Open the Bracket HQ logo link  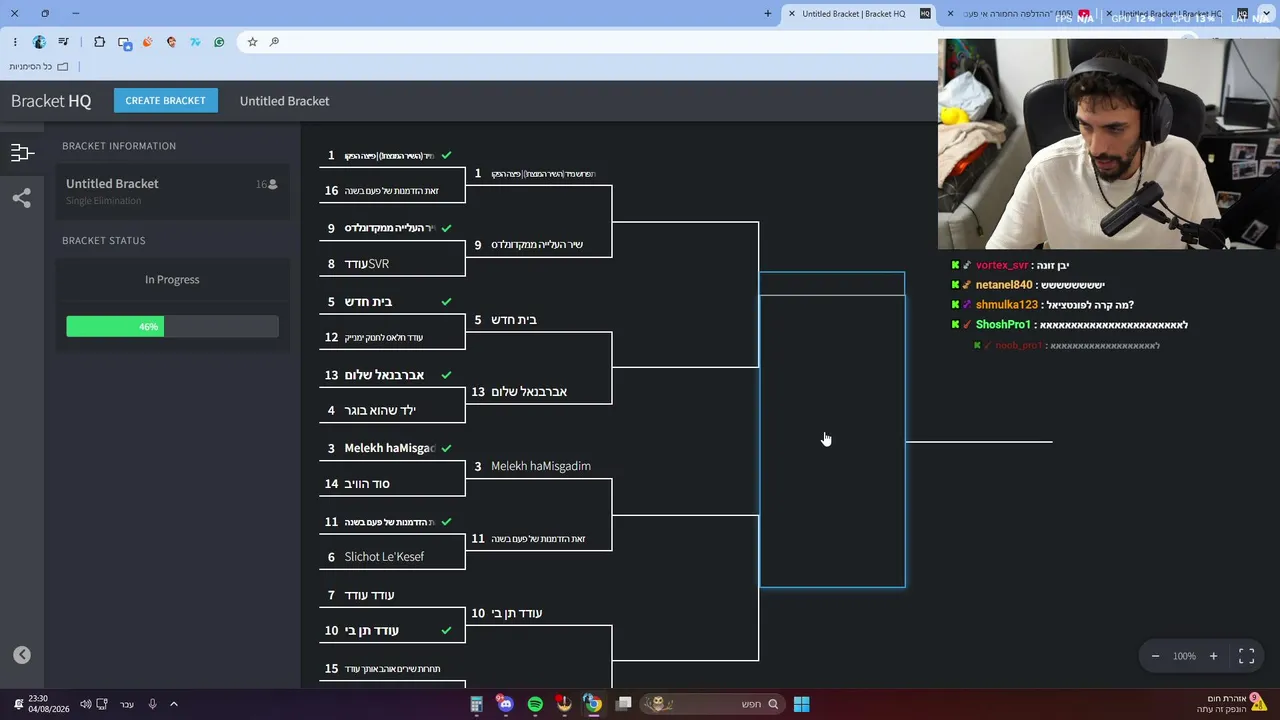pyautogui.click(x=51, y=101)
